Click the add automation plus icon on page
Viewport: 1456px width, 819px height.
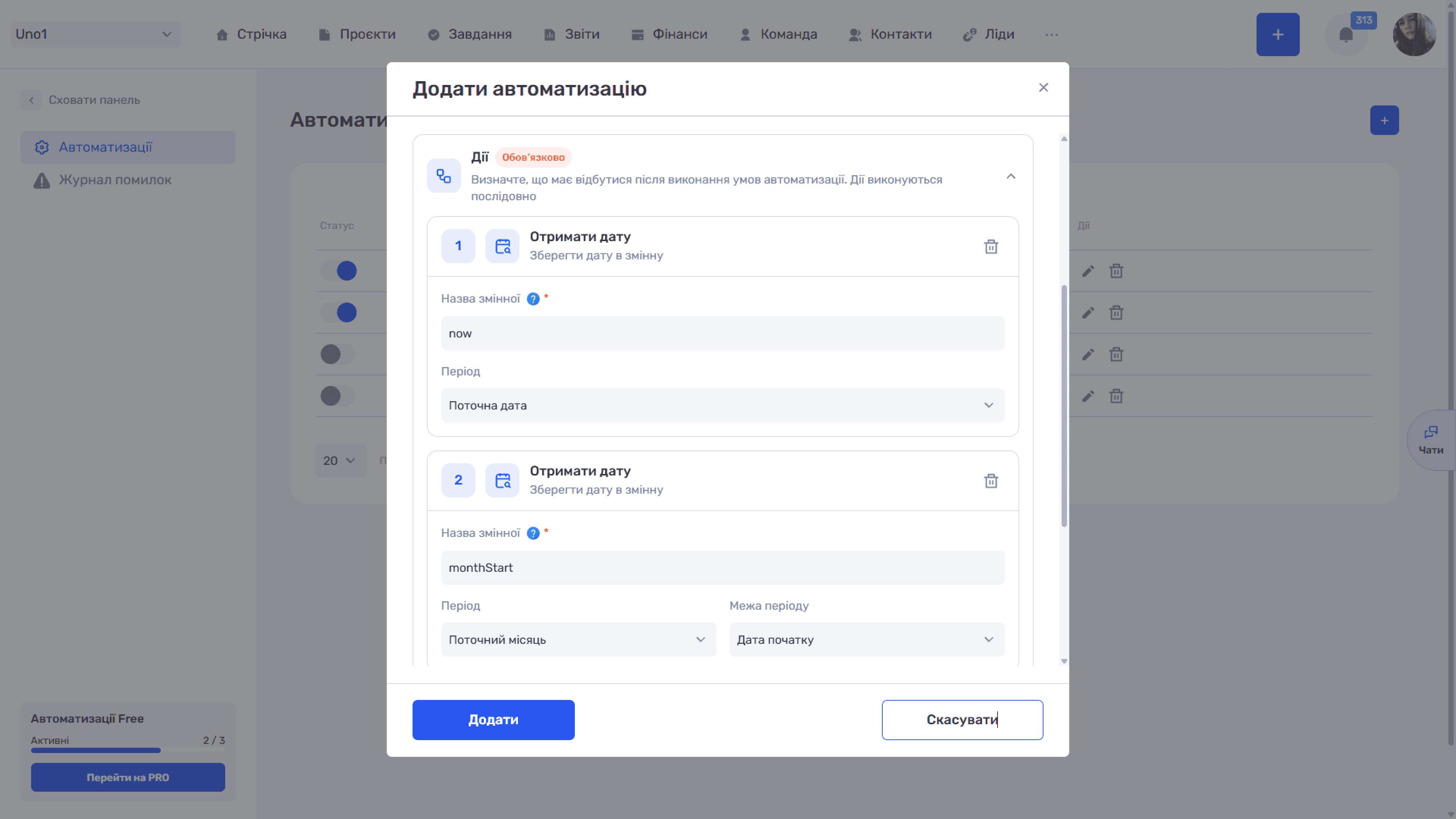coord(1384,121)
